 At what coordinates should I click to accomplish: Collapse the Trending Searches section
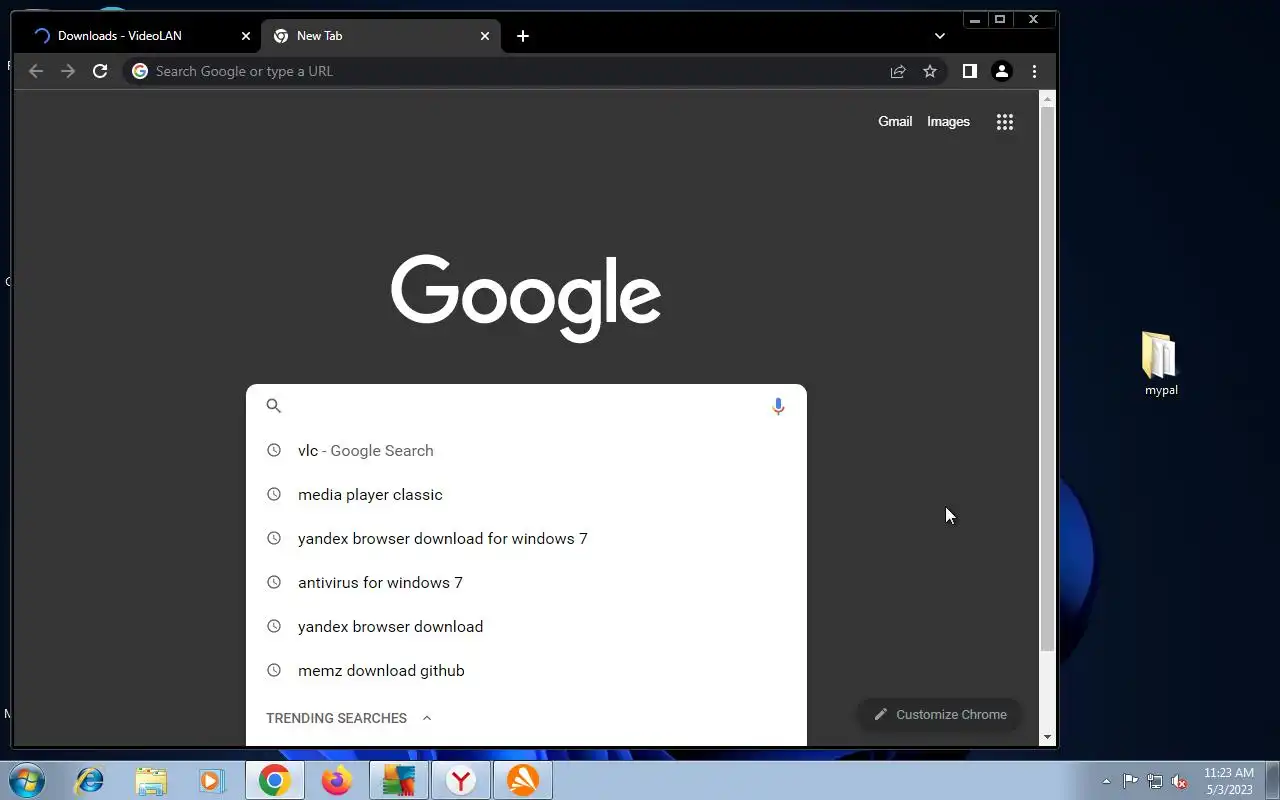(x=427, y=718)
